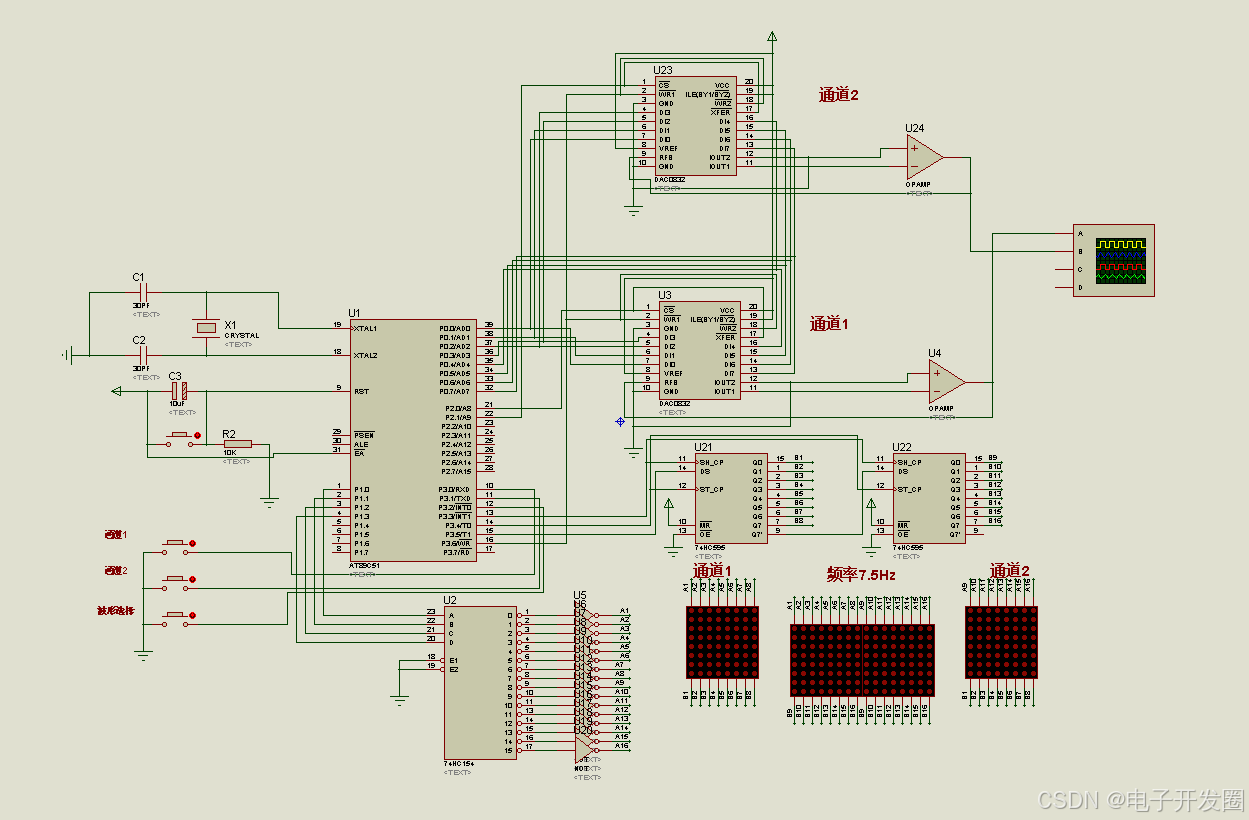Select the X1 crystal symbol
Image resolution: width=1249 pixels, height=820 pixels.
point(206,327)
